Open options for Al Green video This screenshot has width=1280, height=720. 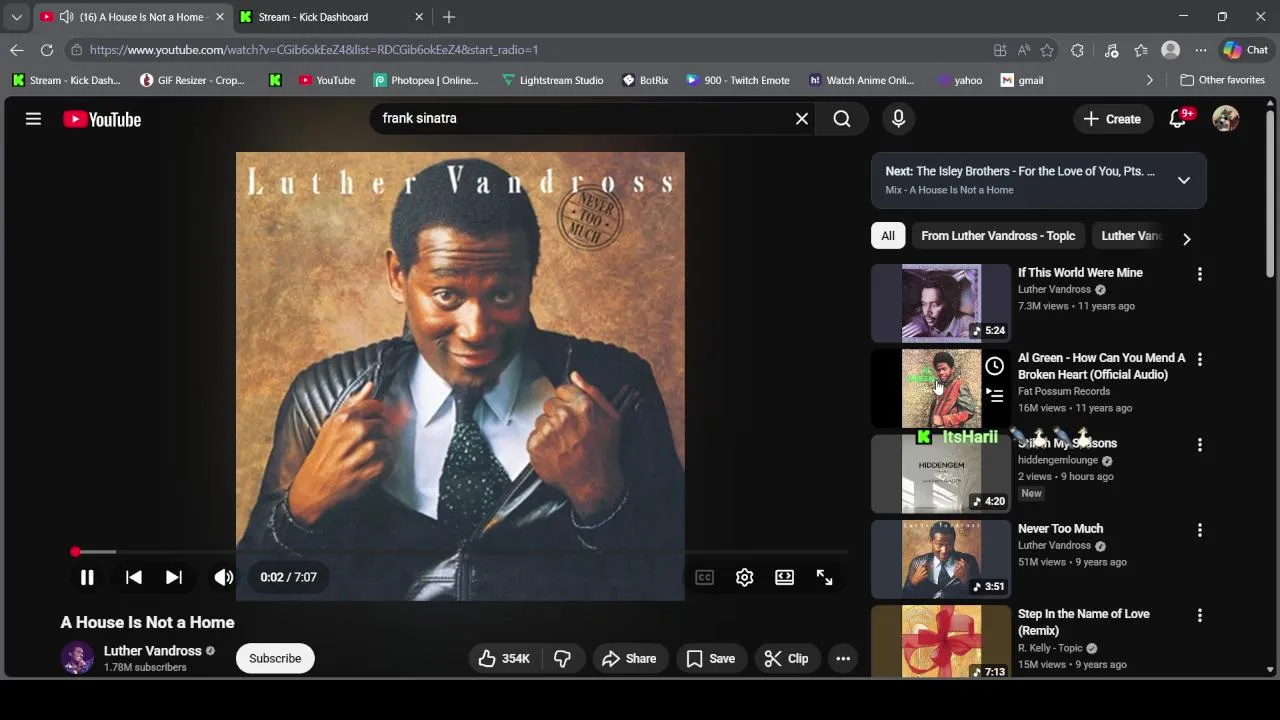point(1200,359)
